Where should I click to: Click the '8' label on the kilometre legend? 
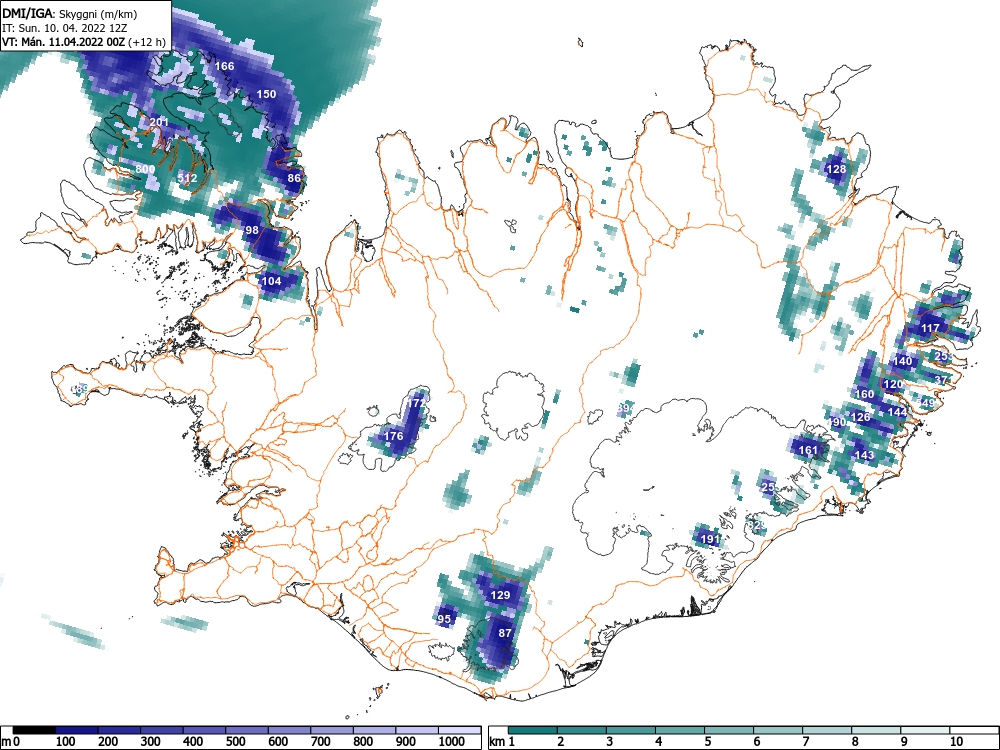[855, 741]
